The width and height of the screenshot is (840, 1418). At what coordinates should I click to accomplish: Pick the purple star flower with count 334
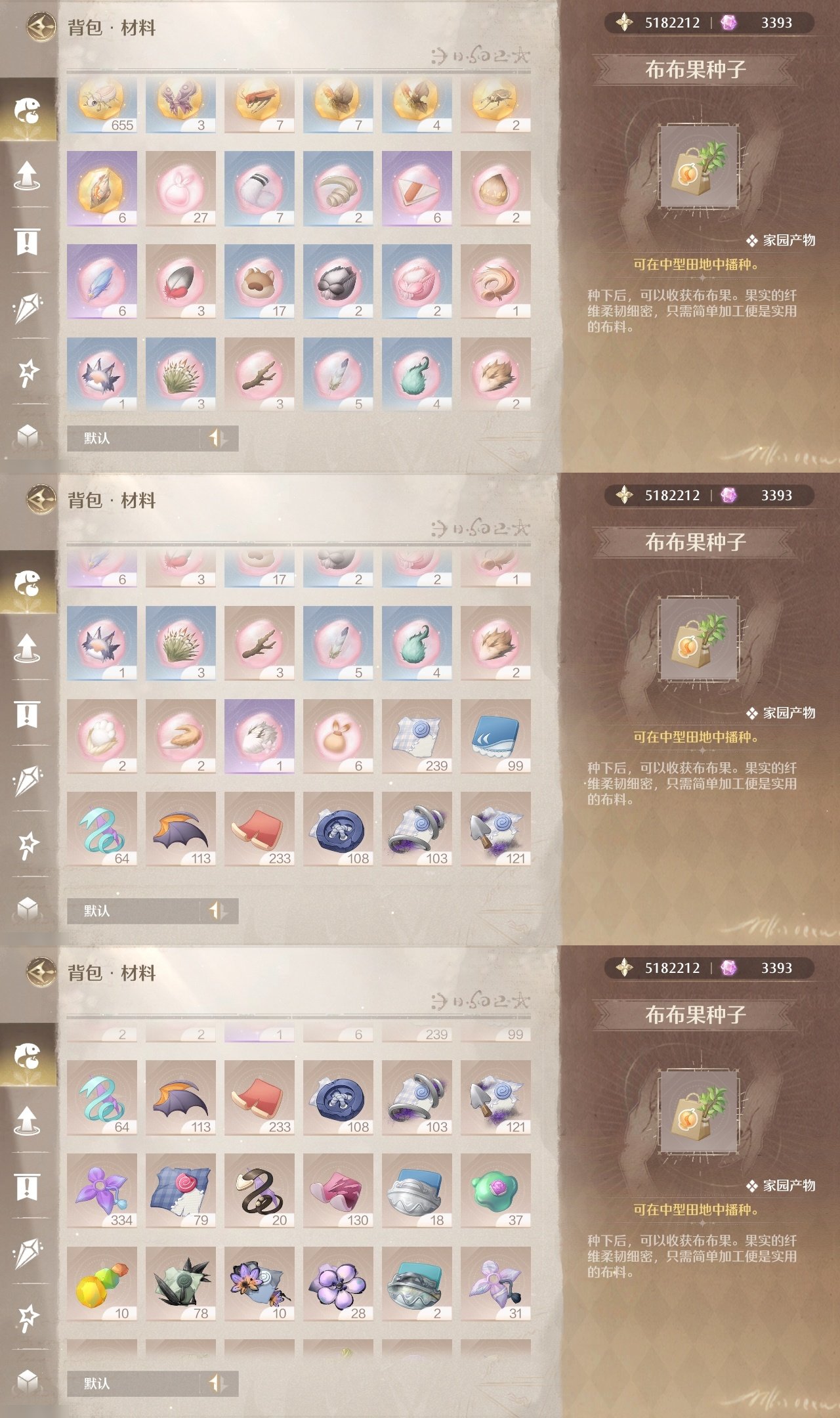102,1191
